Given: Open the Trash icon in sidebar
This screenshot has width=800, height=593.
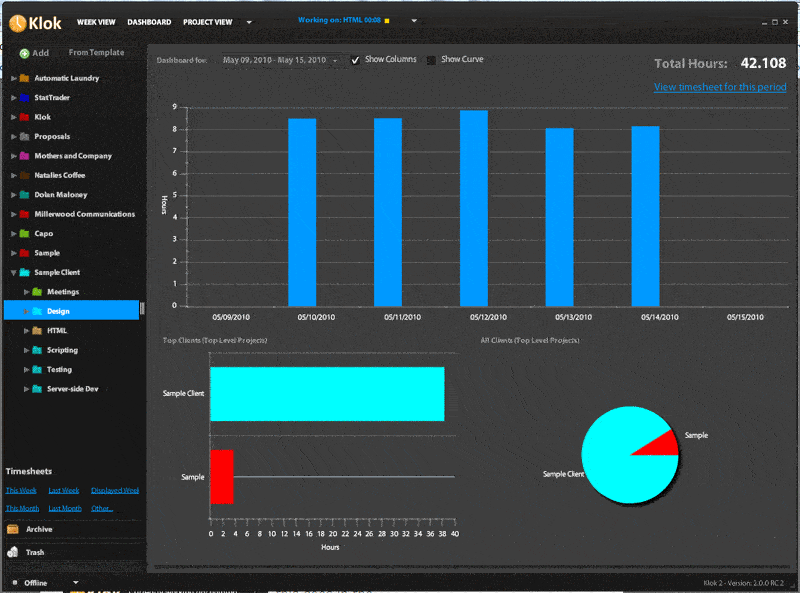Looking at the screenshot, I should pos(13,552).
